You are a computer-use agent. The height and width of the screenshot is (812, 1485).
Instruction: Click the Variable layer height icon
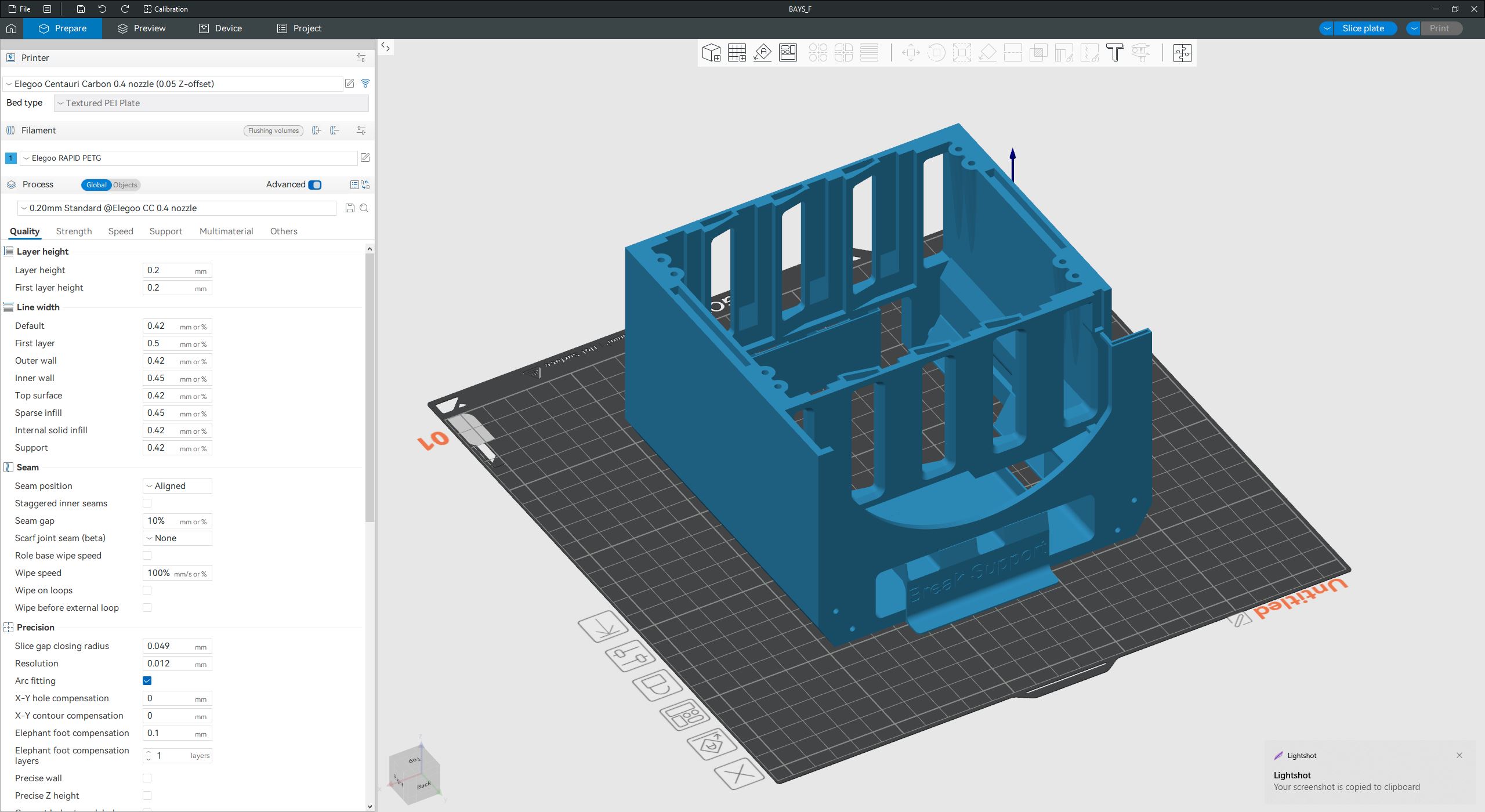pyautogui.click(x=869, y=53)
